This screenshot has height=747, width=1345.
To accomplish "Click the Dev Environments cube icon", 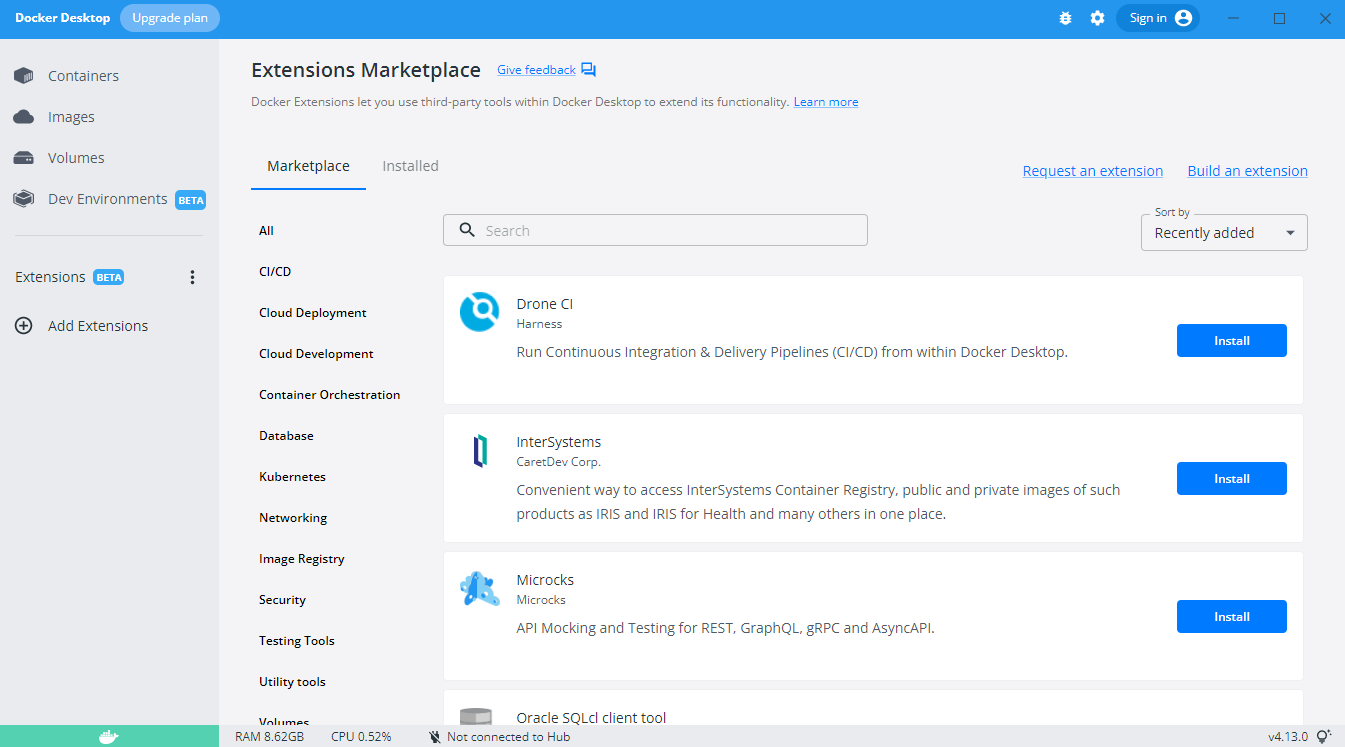I will click(x=24, y=199).
